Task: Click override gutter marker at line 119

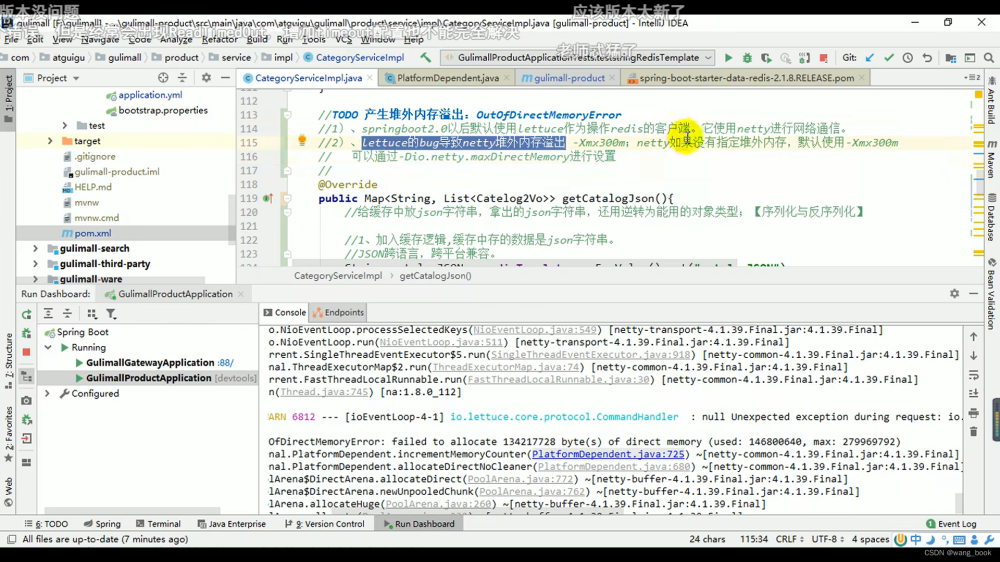Action: (268, 198)
